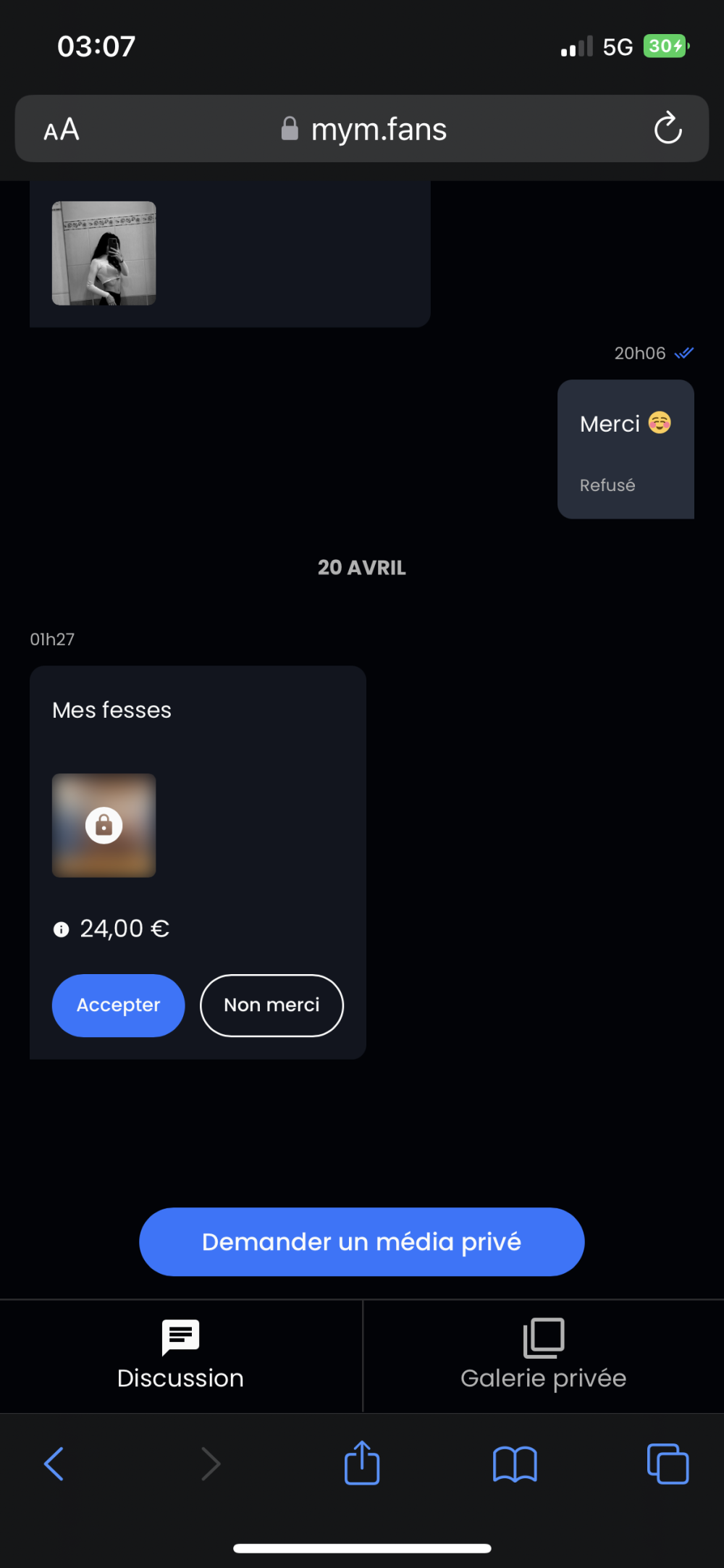Go back with Safari back arrow
This screenshot has height=1568, width=724.
click(x=54, y=1464)
